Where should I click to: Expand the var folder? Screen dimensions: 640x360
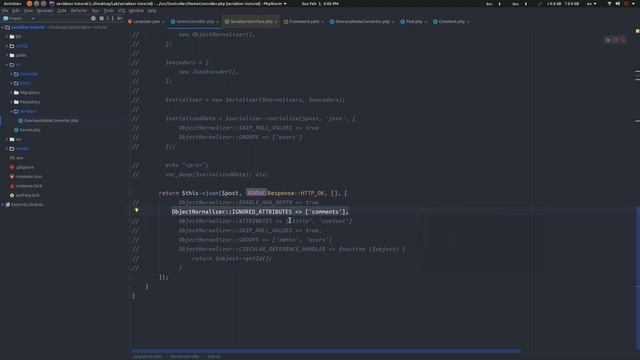point(7,139)
